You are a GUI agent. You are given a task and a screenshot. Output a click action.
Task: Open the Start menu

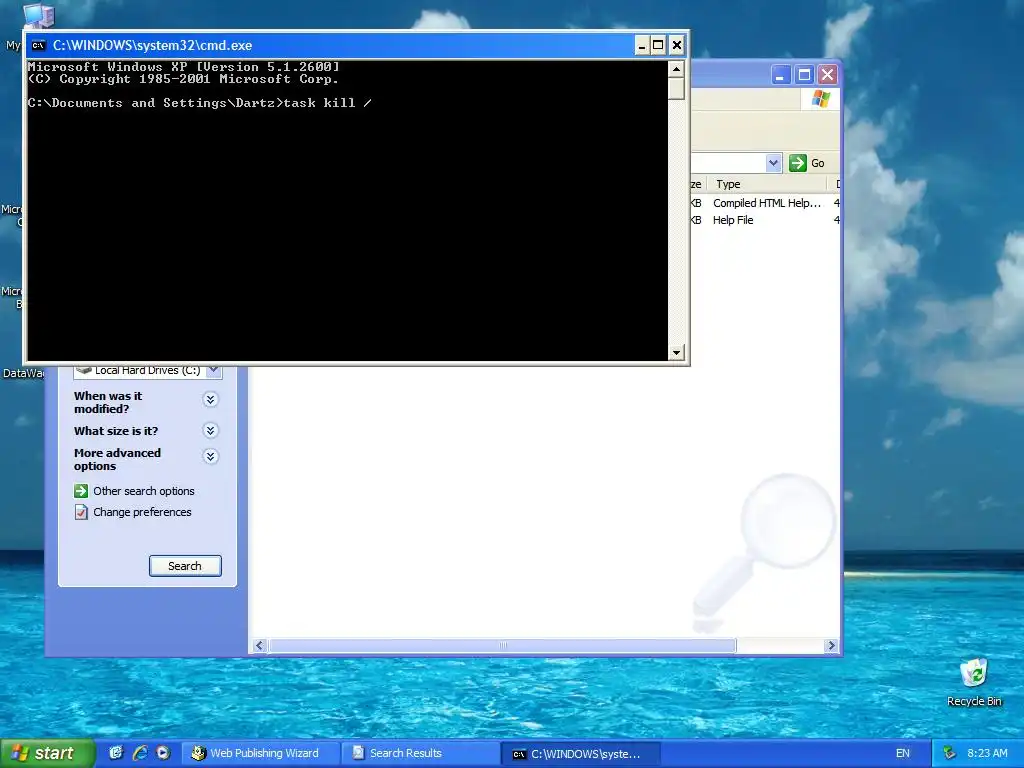tap(48, 753)
